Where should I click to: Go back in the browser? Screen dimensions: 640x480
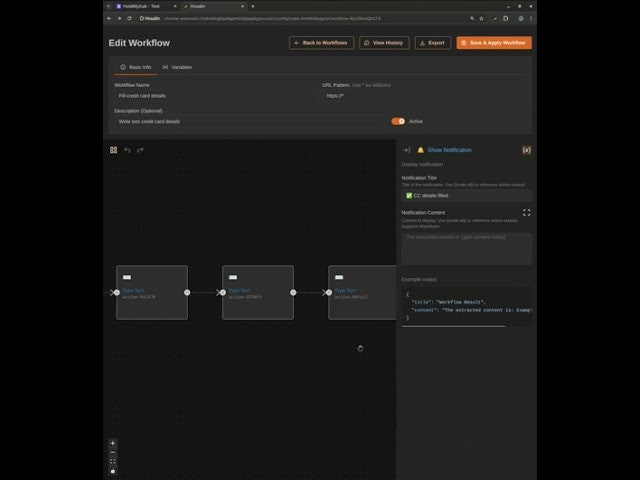109,18
